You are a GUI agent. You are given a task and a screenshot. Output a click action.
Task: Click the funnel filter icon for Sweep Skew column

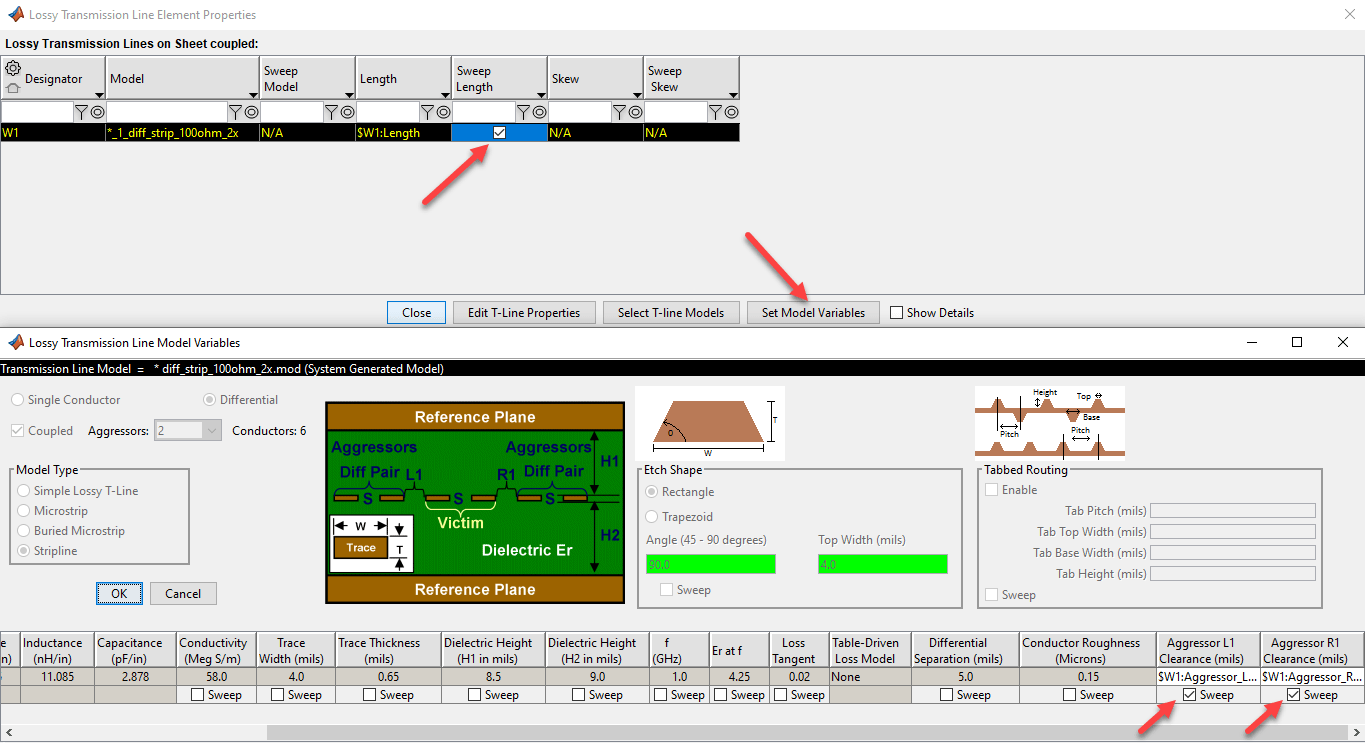(717, 112)
